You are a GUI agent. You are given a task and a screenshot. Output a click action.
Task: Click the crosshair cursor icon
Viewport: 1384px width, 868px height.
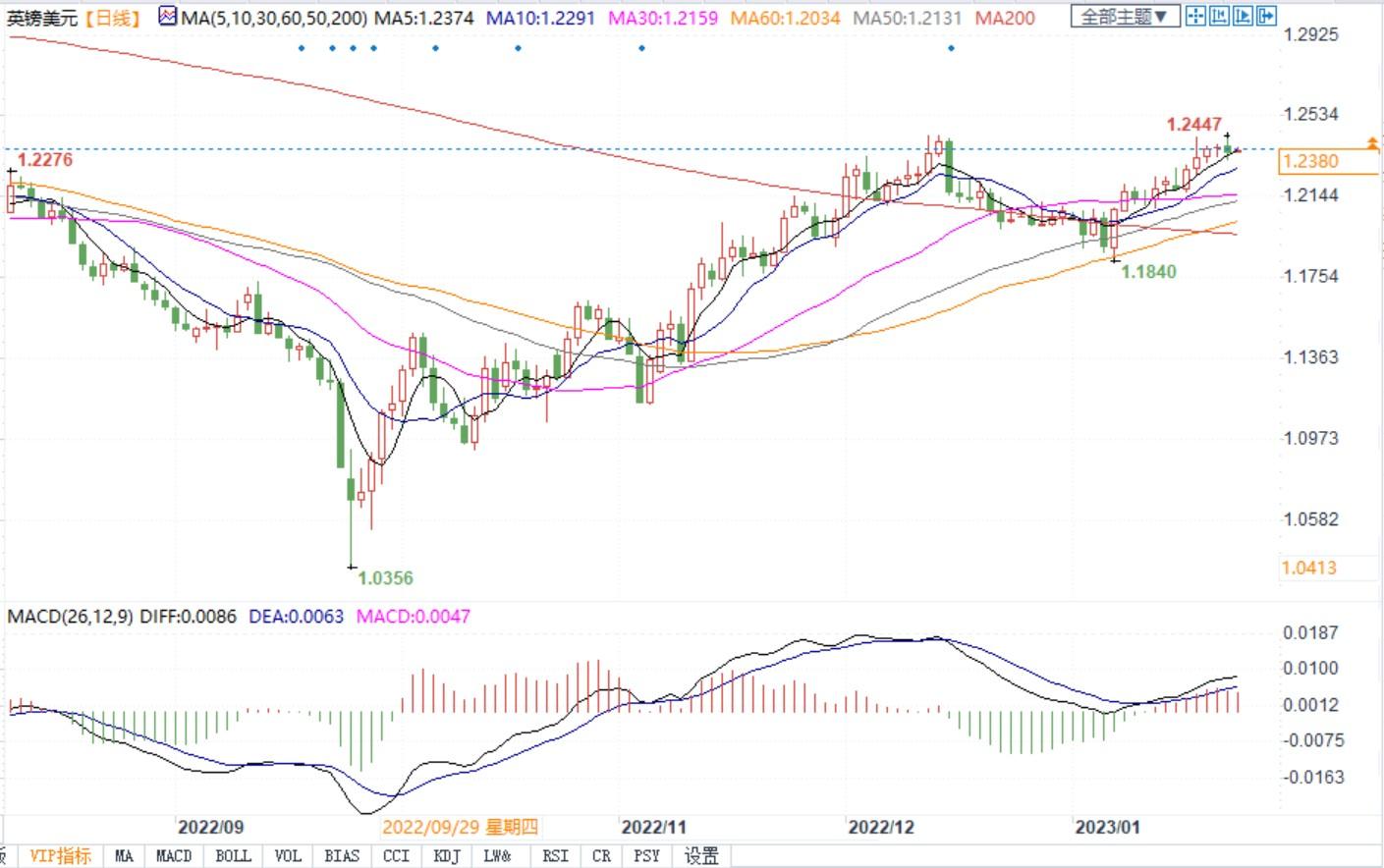tap(1195, 16)
